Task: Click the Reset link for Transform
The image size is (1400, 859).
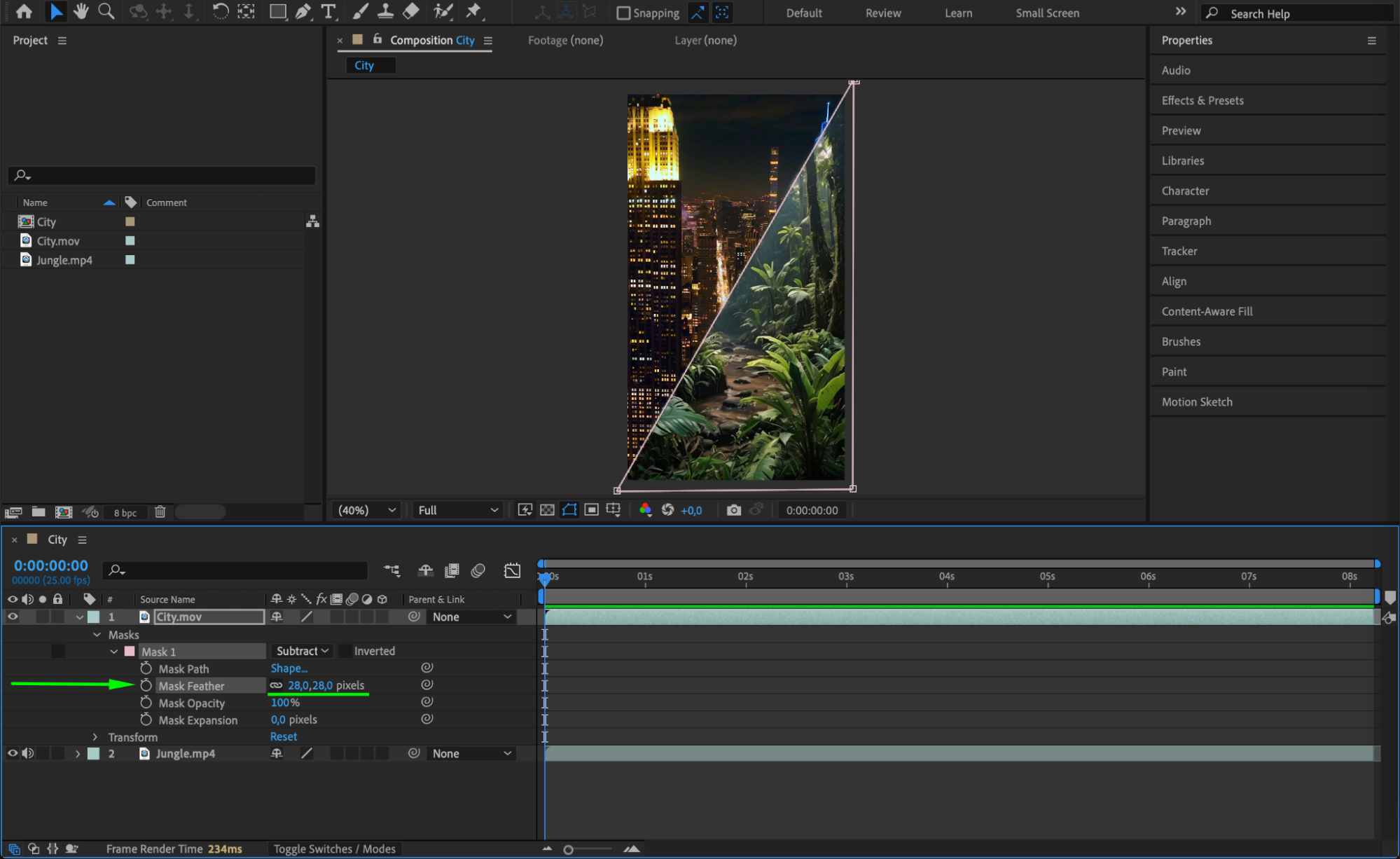Action: pyautogui.click(x=284, y=736)
